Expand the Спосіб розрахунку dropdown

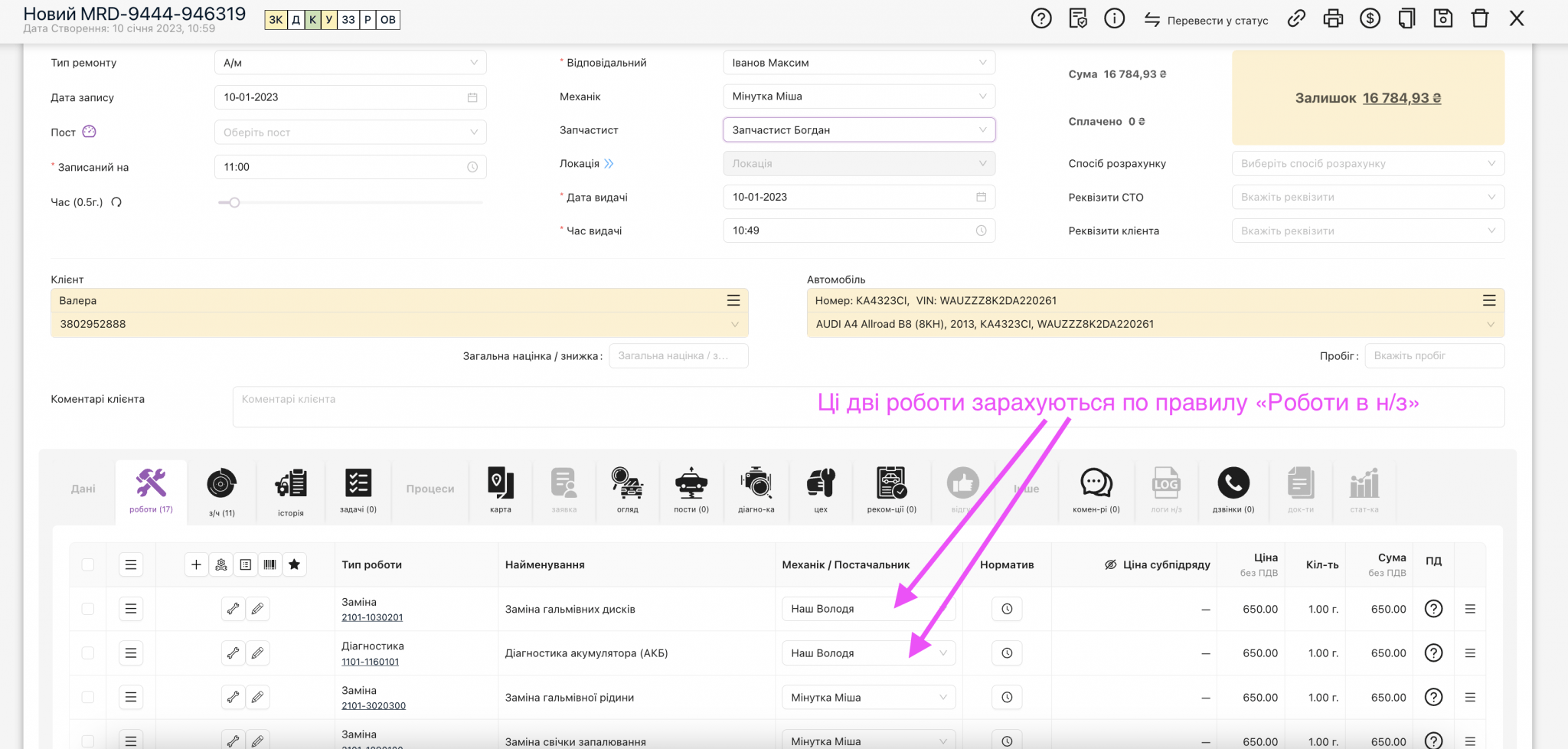(1367, 164)
